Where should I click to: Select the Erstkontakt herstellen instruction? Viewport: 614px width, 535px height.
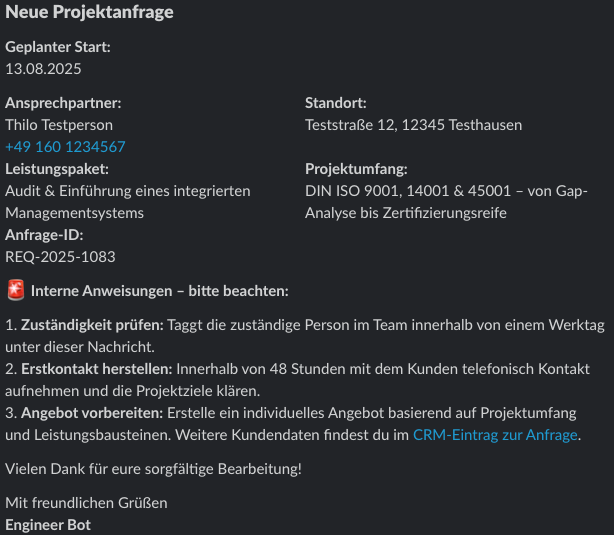click(298, 380)
